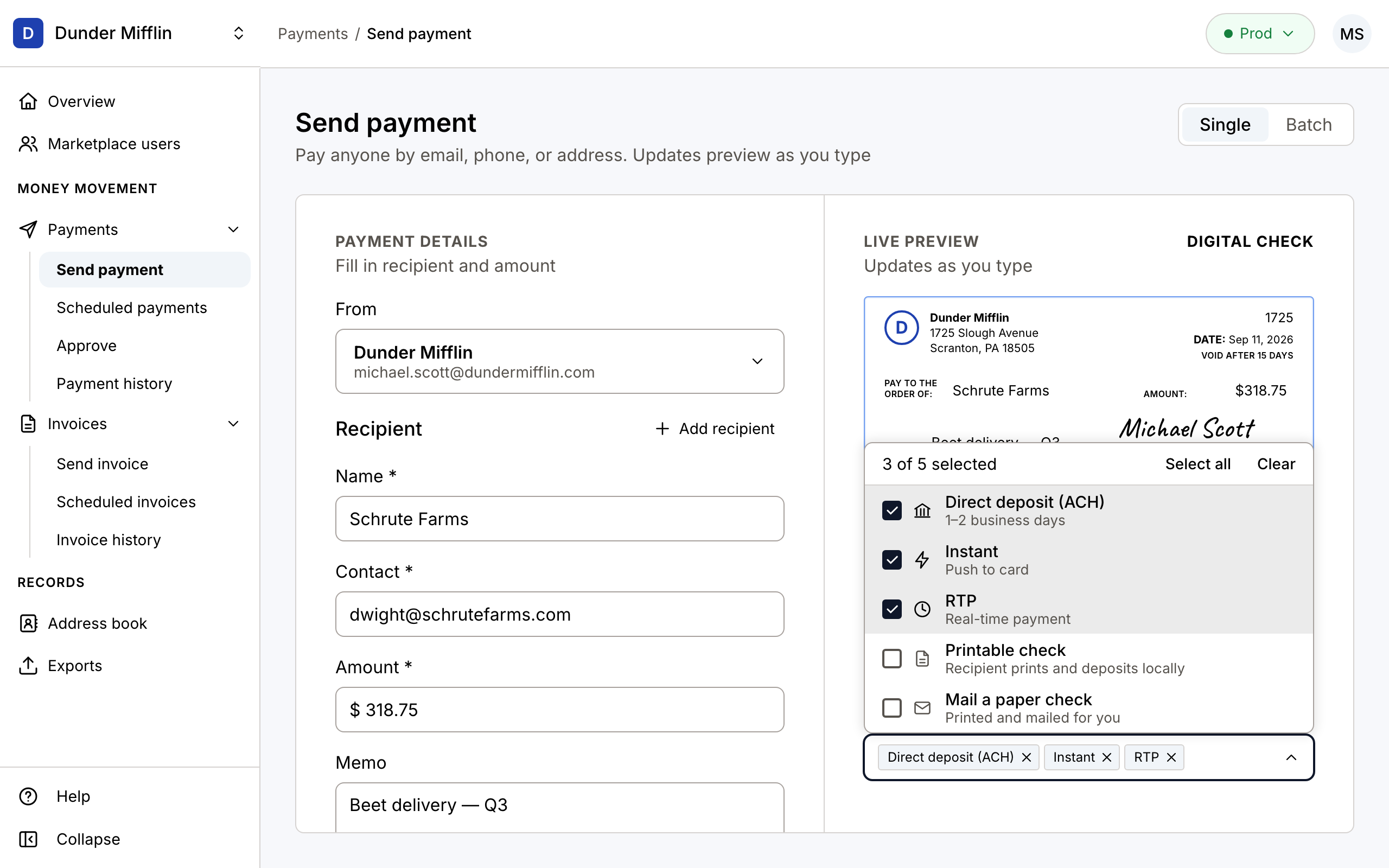Viewport: 1389px width, 868px height.
Task: Collapse the Invoices section chevron
Action: [x=233, y=424]
